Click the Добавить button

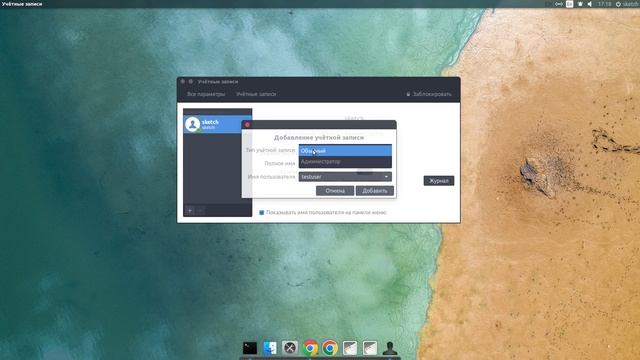pos(375,191)
